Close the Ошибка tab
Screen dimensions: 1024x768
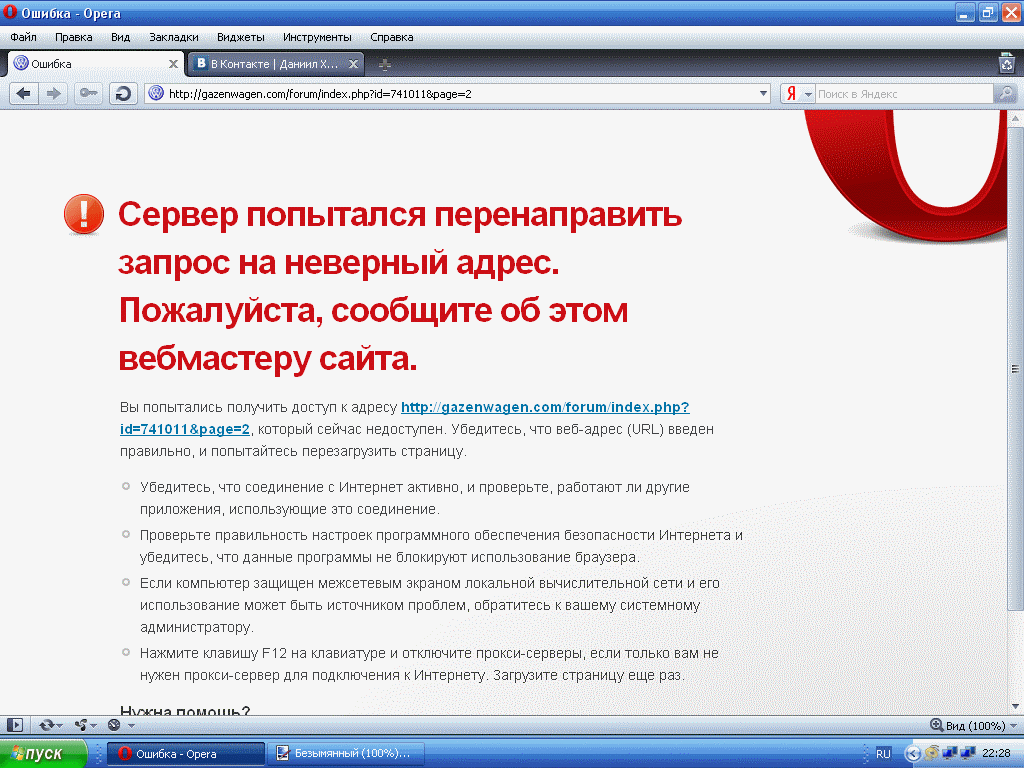tap(173, 64)
